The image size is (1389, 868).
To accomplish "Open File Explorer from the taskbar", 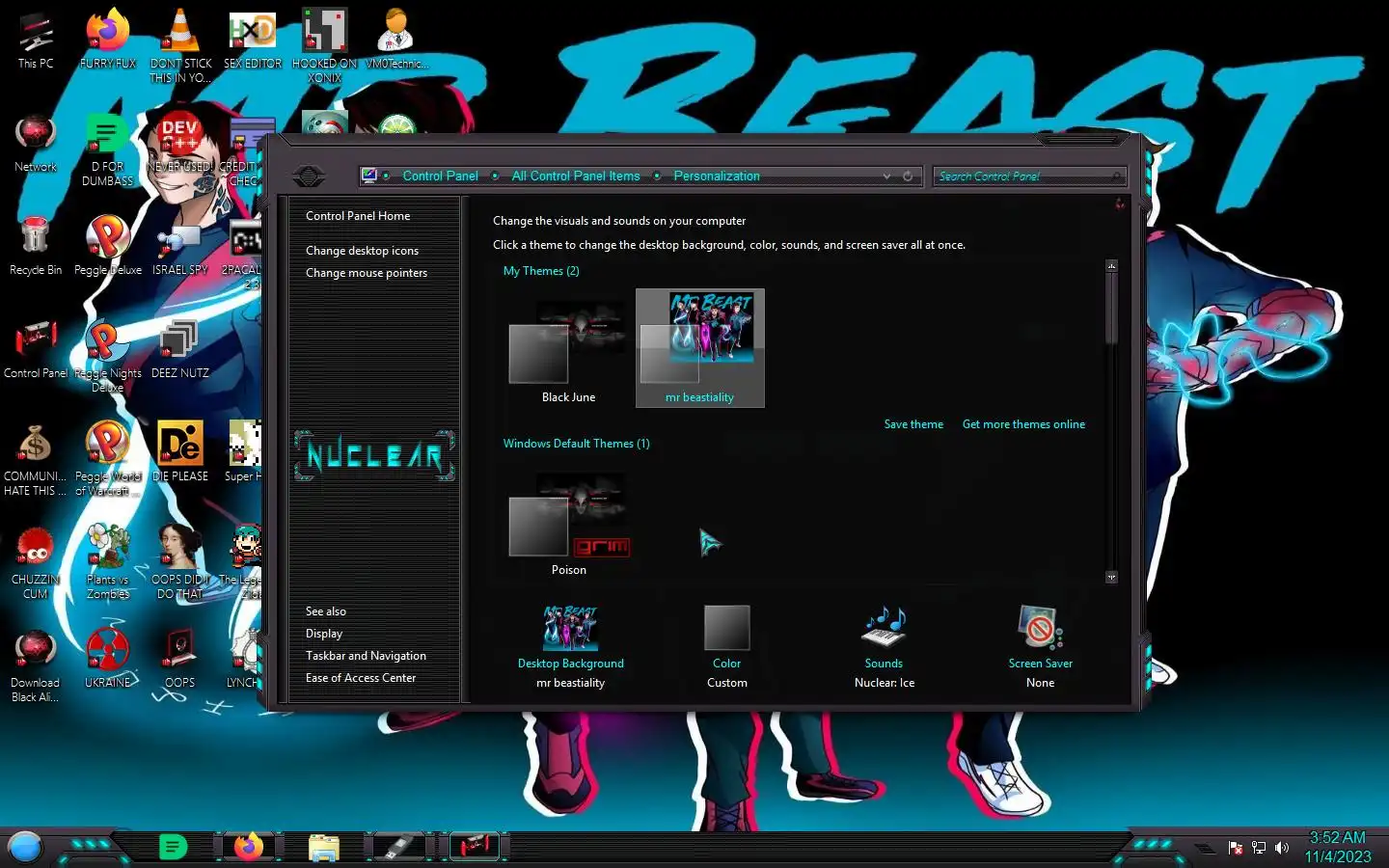I will [324, 847].
